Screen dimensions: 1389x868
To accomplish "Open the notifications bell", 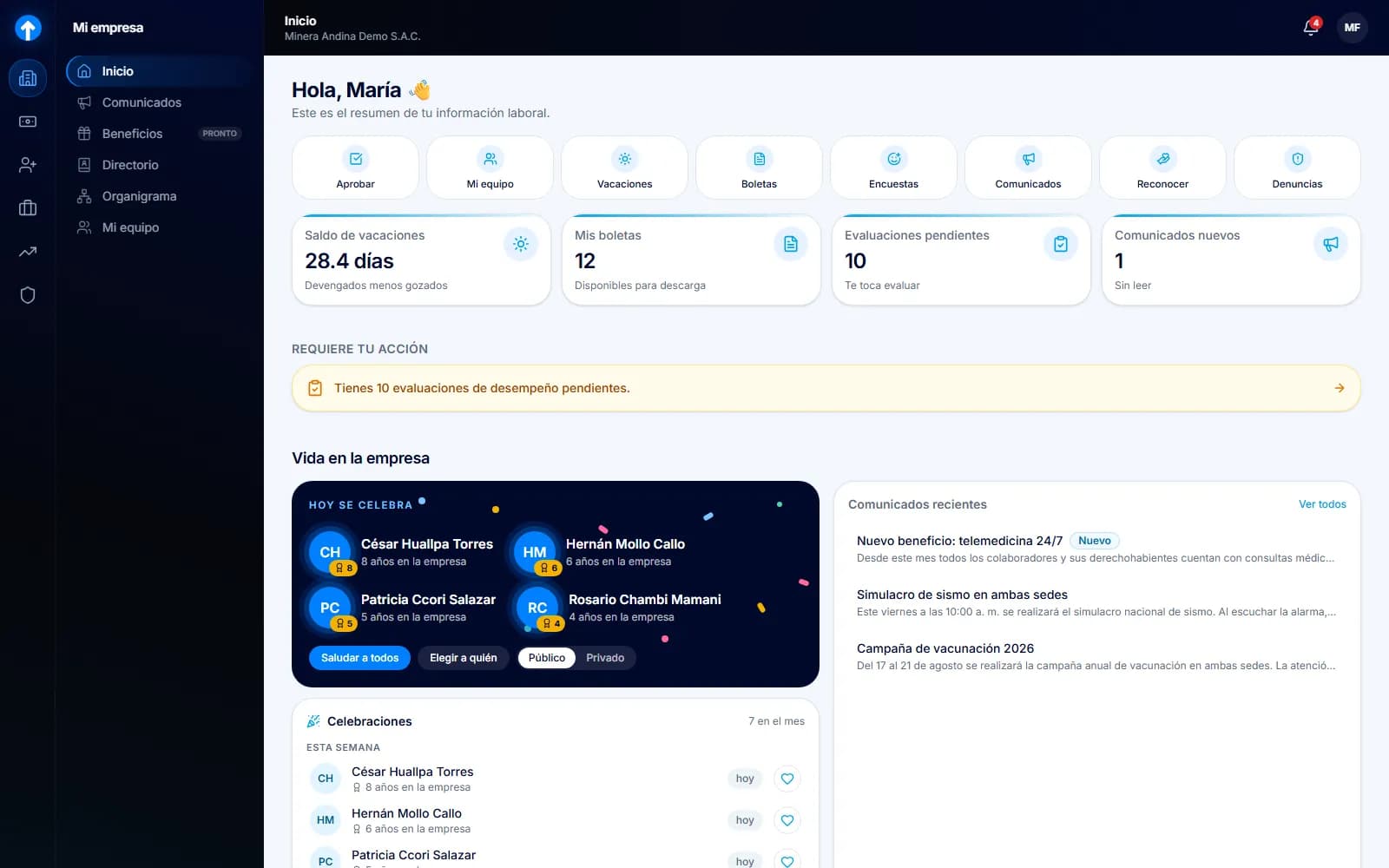I will [x=1311, y=27].
